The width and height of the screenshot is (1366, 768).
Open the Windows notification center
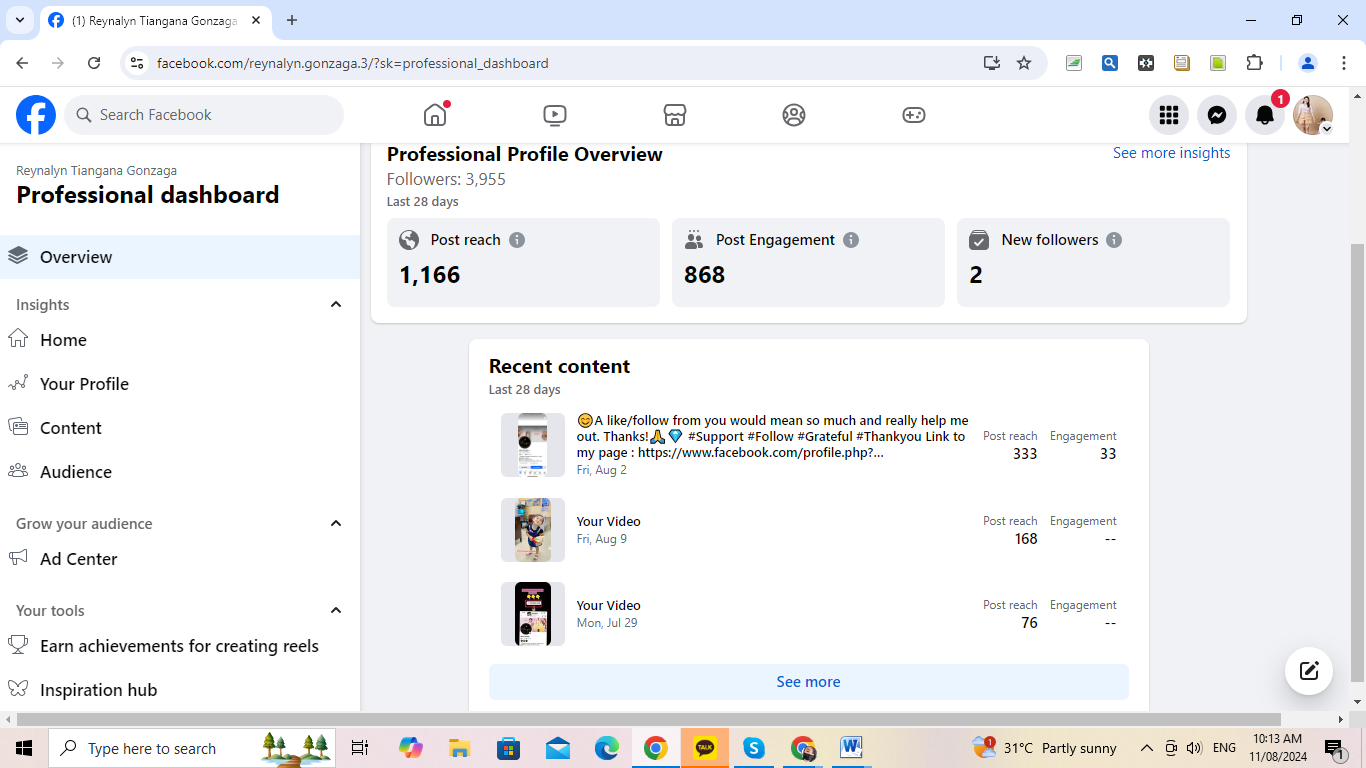pyautogui.click(x=1334, y=748)
